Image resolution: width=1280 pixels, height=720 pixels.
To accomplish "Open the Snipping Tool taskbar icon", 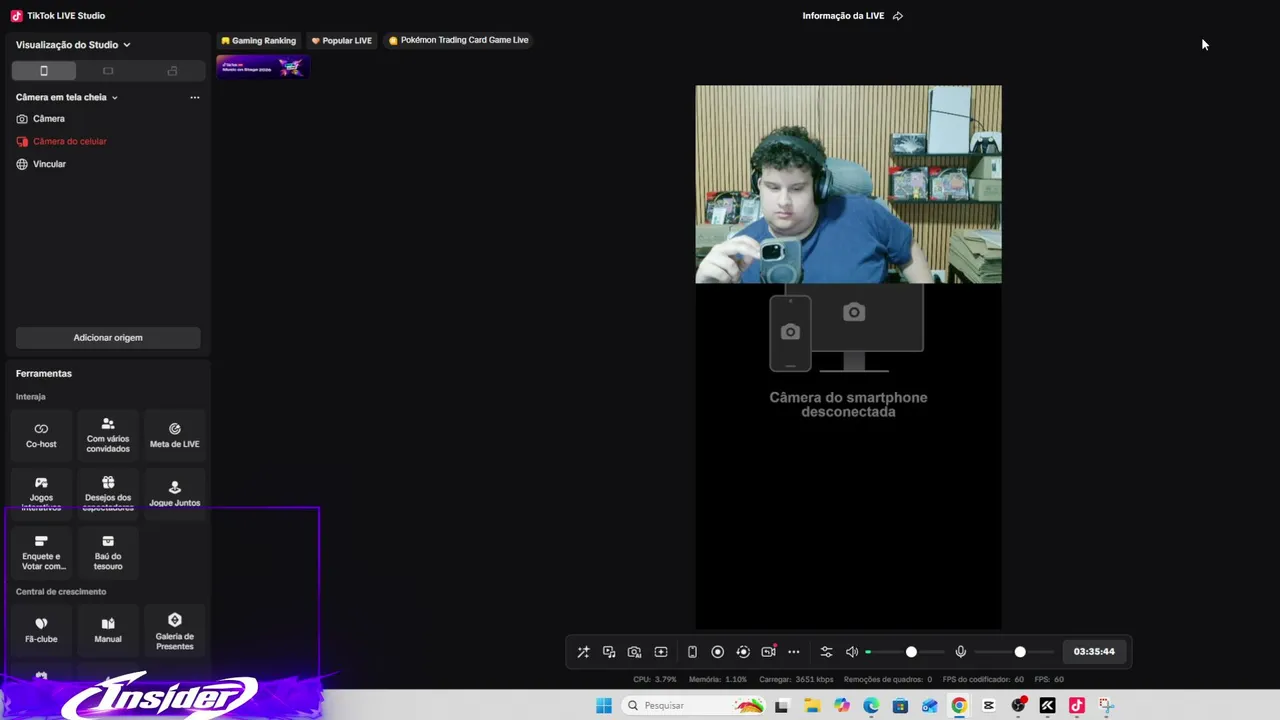I will (x=1106, y=706).
